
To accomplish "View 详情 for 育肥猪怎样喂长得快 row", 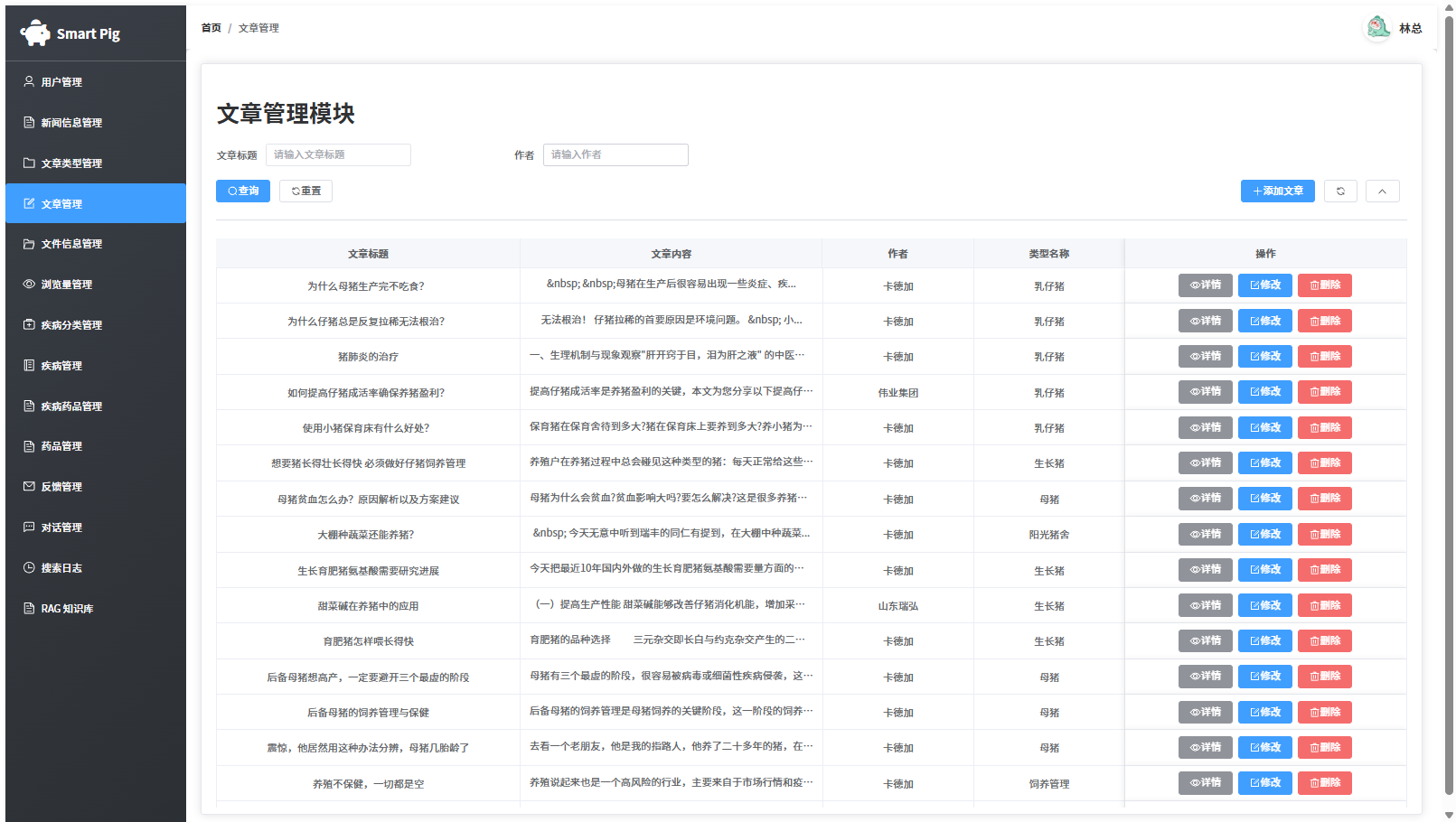I will point(1205,640).
